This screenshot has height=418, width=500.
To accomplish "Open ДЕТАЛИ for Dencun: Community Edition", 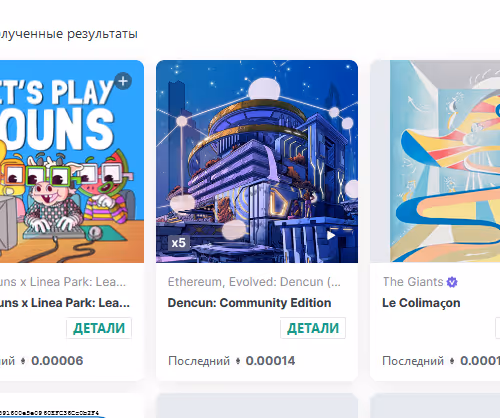I will (313, 328).
